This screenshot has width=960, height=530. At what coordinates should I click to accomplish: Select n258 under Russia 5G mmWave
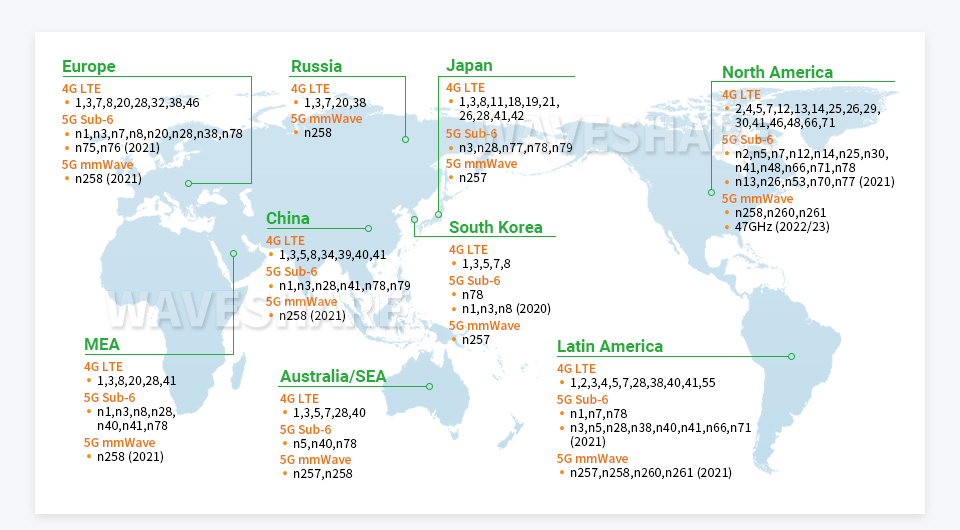pyautogui.click(x=318, y=132)
